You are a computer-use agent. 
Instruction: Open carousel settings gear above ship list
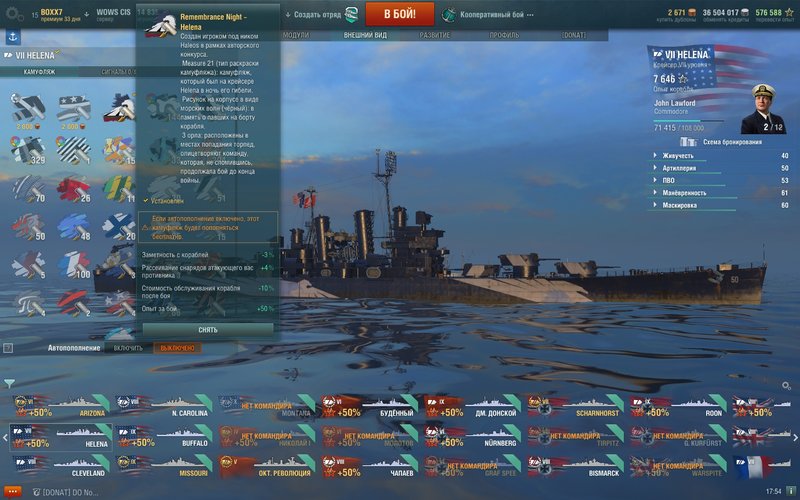(x=786, y=385)
